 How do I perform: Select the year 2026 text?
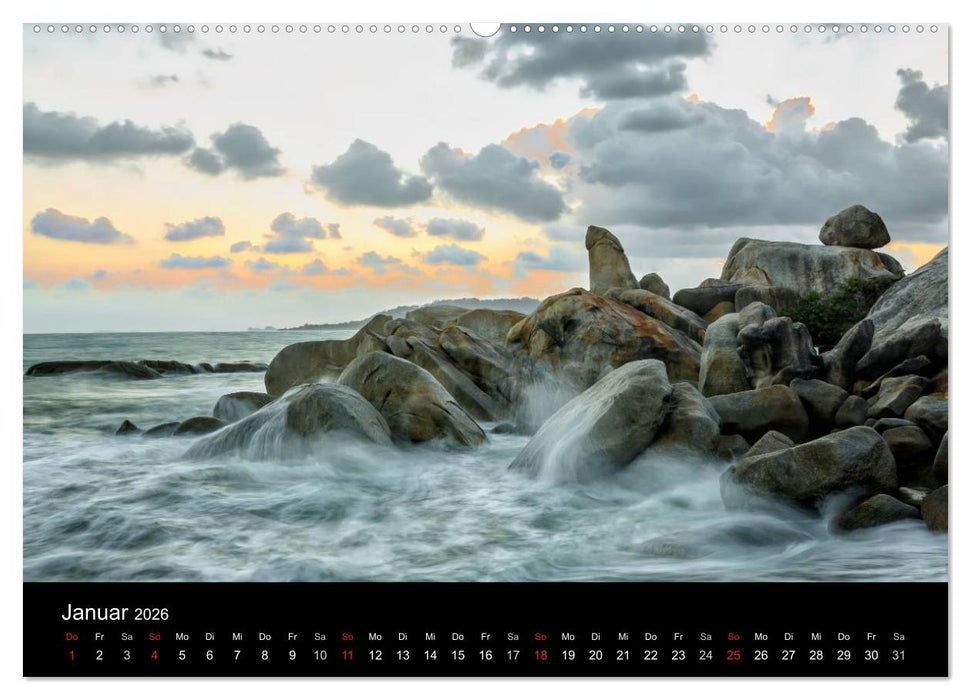[x=152, y=614]
